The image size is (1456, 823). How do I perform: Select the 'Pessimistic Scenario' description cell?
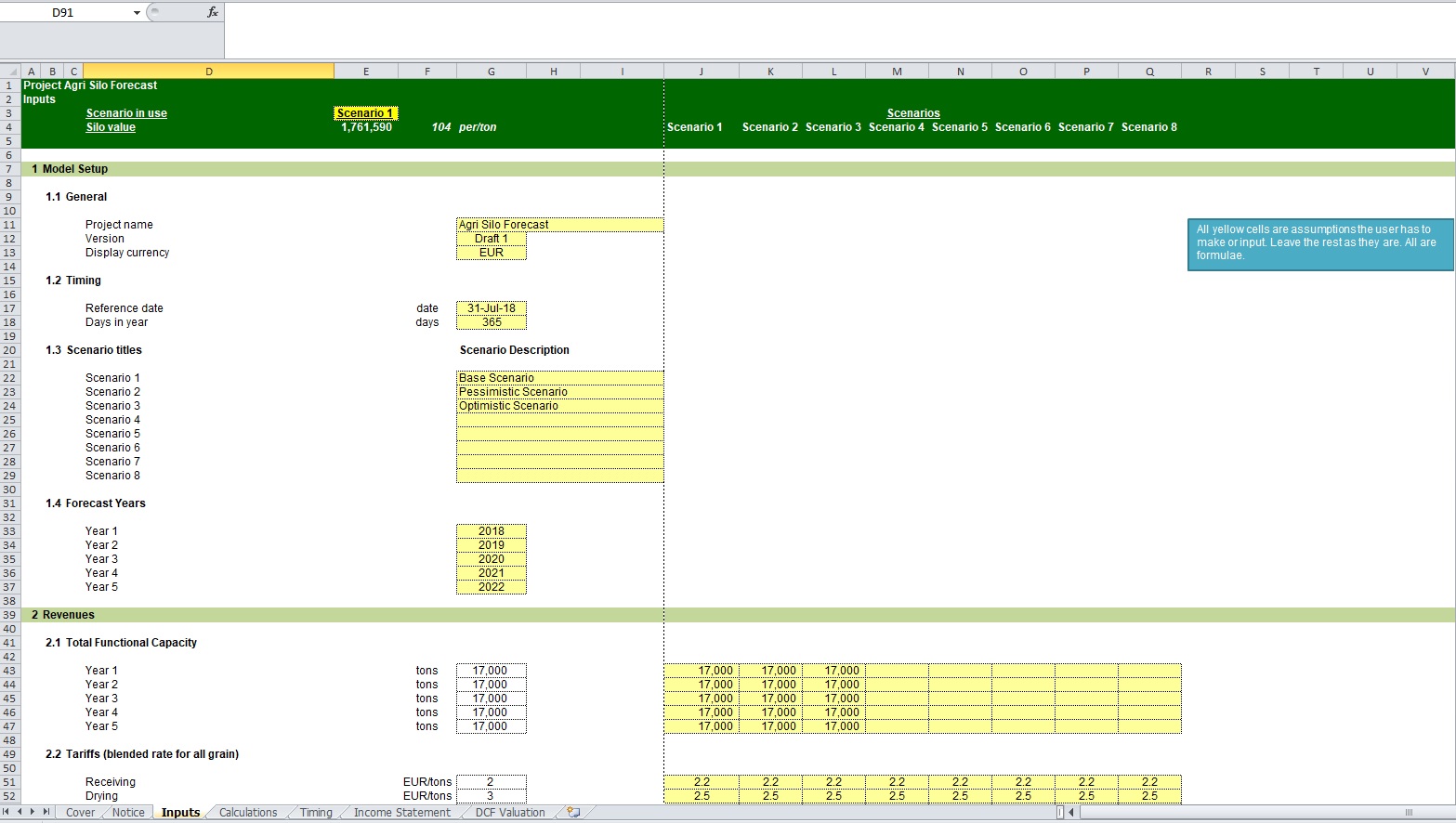click(560, 392)
